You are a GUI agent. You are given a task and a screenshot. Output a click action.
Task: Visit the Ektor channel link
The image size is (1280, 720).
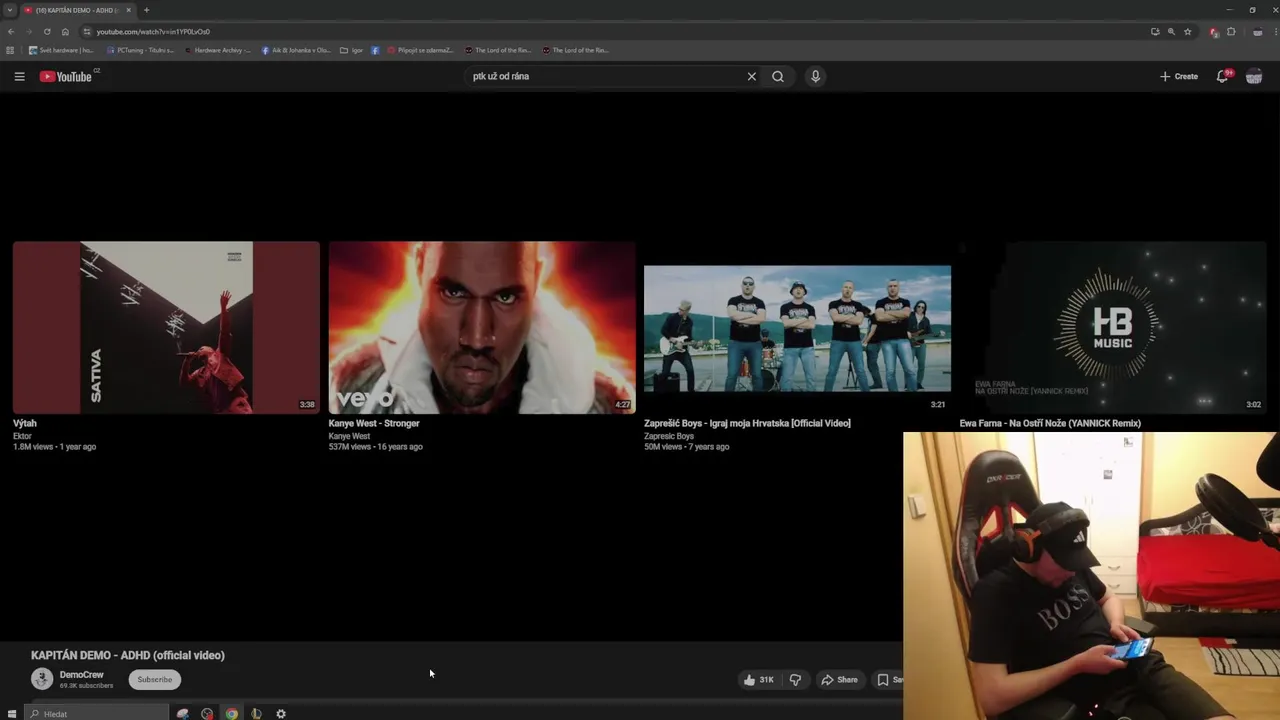tap(23, 436)
